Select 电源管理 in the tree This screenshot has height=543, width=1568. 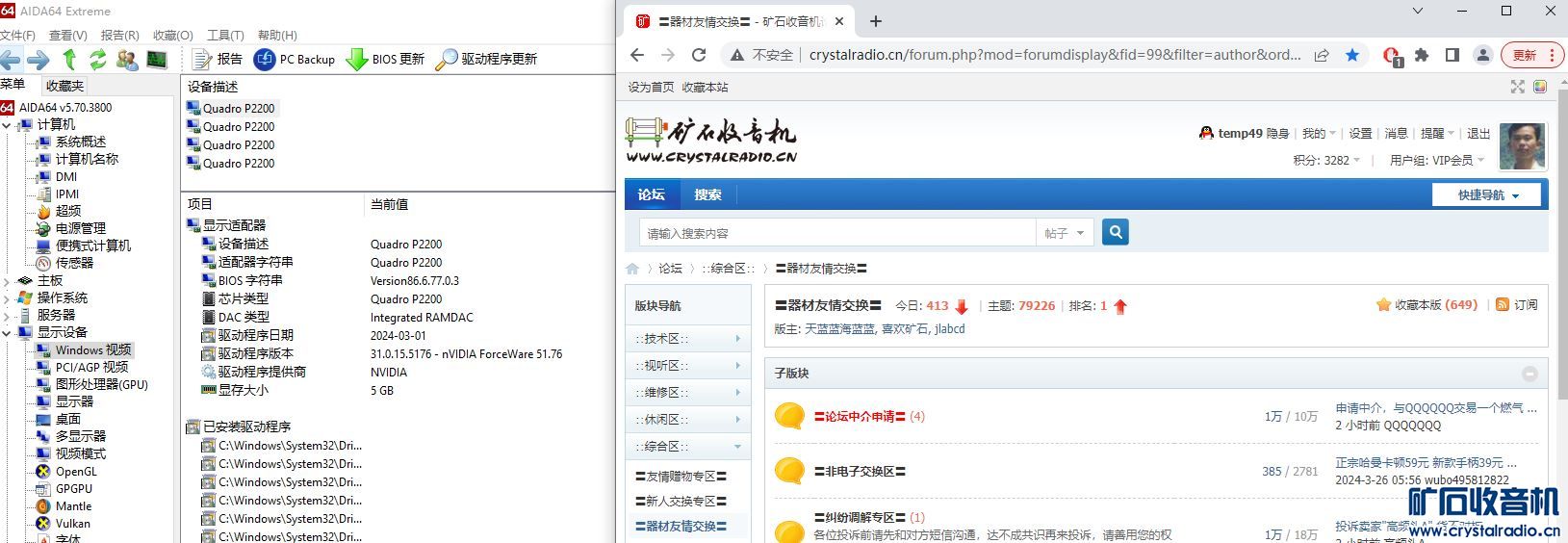[81, 228]
